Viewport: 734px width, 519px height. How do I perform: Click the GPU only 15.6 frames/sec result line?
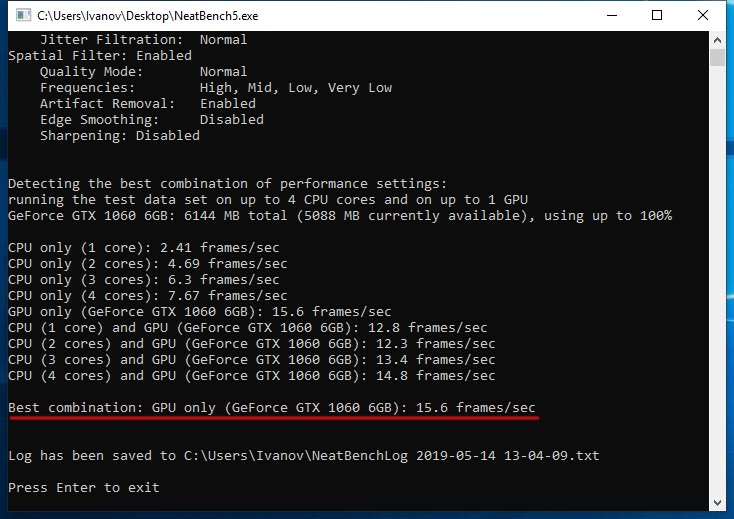click(199, 312)
